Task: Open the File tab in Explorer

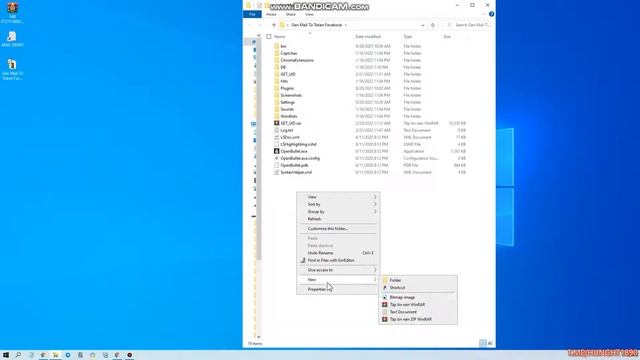Action: coord(252,14)
